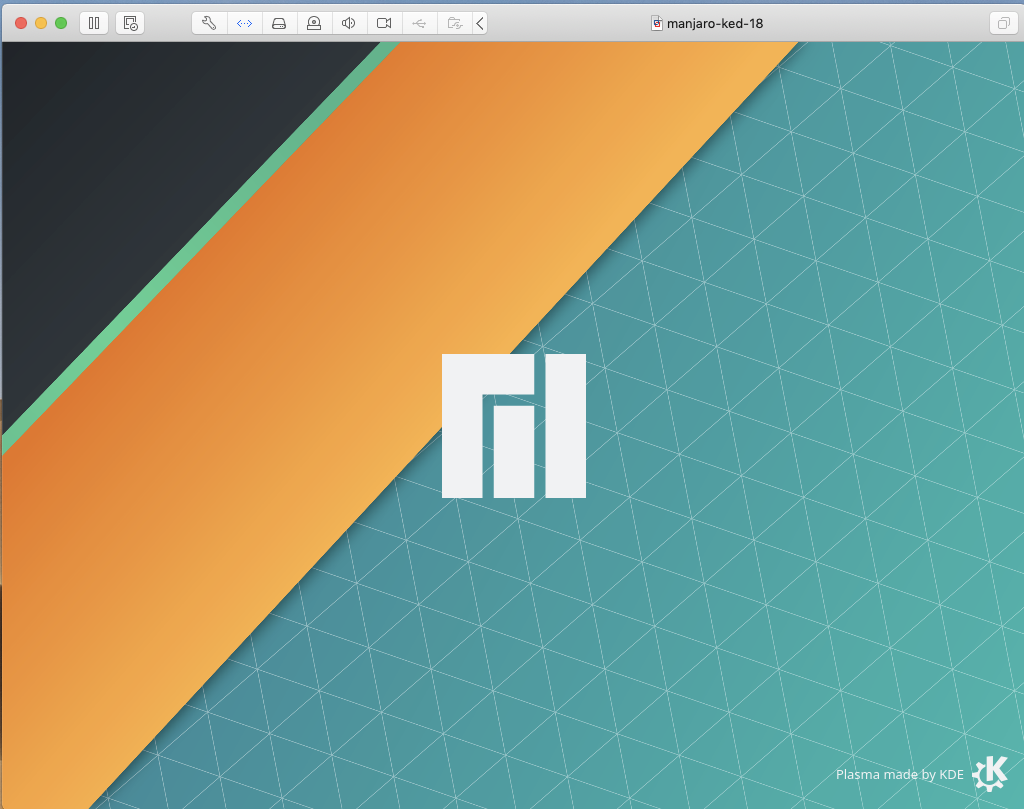The height and width of the screenshot is (809, 1024).
Task: Open the snapshots manager icon
Action: pyautogui.click(x=130, y=24)
